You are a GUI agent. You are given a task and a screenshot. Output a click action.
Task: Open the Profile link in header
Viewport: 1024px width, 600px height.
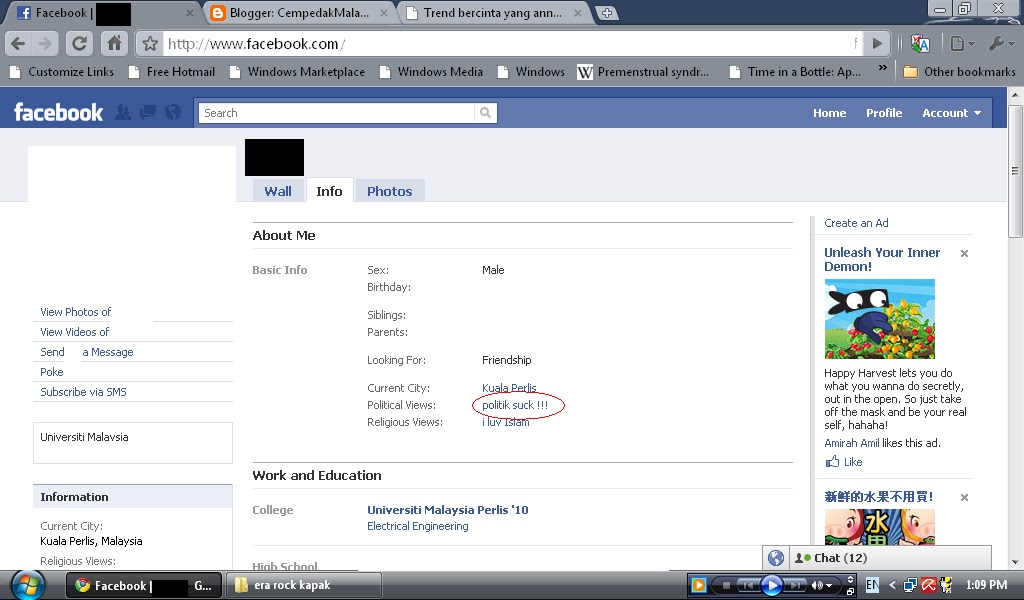[884, 113]
